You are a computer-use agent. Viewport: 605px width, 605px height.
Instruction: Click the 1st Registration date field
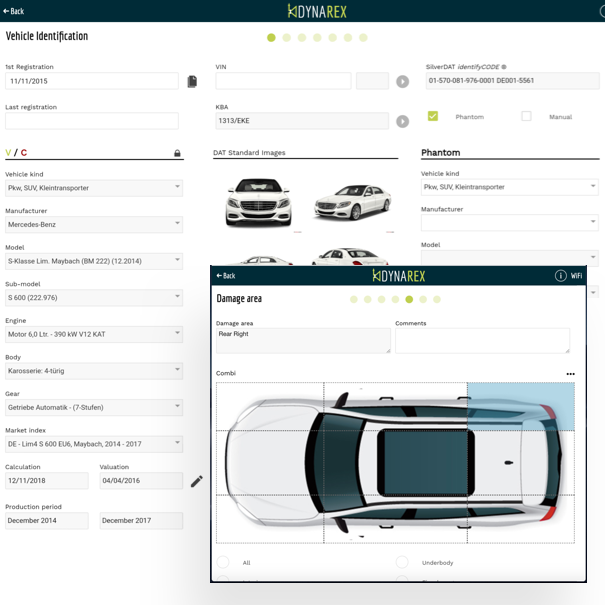pos(92,81)
